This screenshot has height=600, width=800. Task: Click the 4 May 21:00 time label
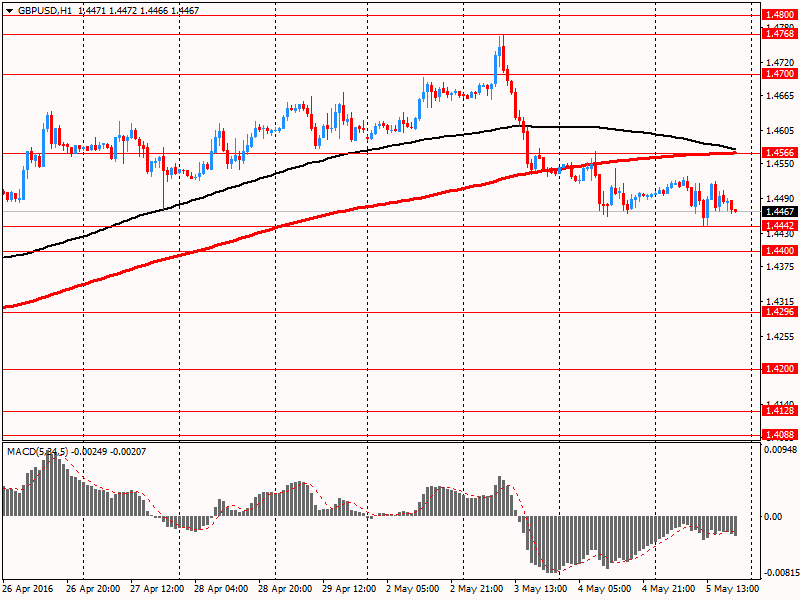(669, 589)
